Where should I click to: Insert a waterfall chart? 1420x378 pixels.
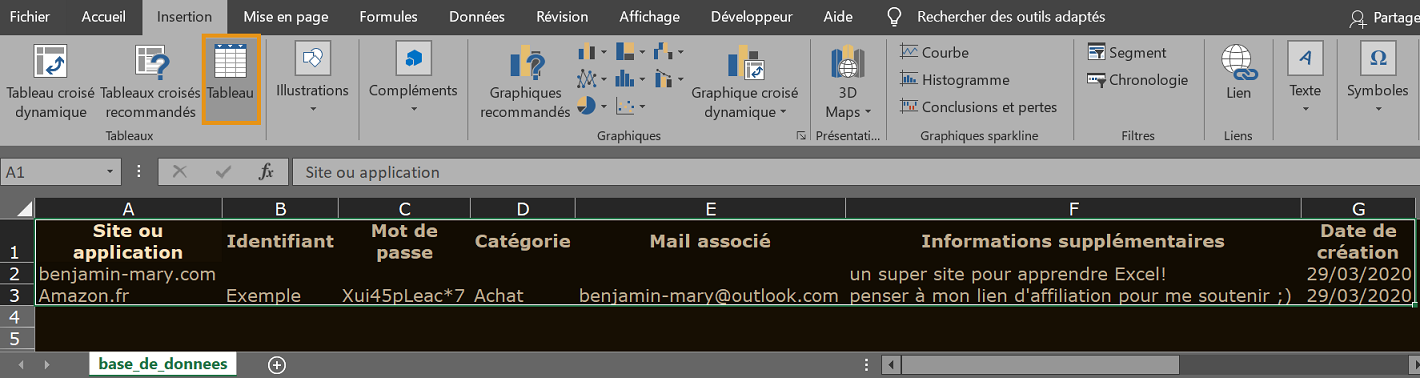click(664, 52)
